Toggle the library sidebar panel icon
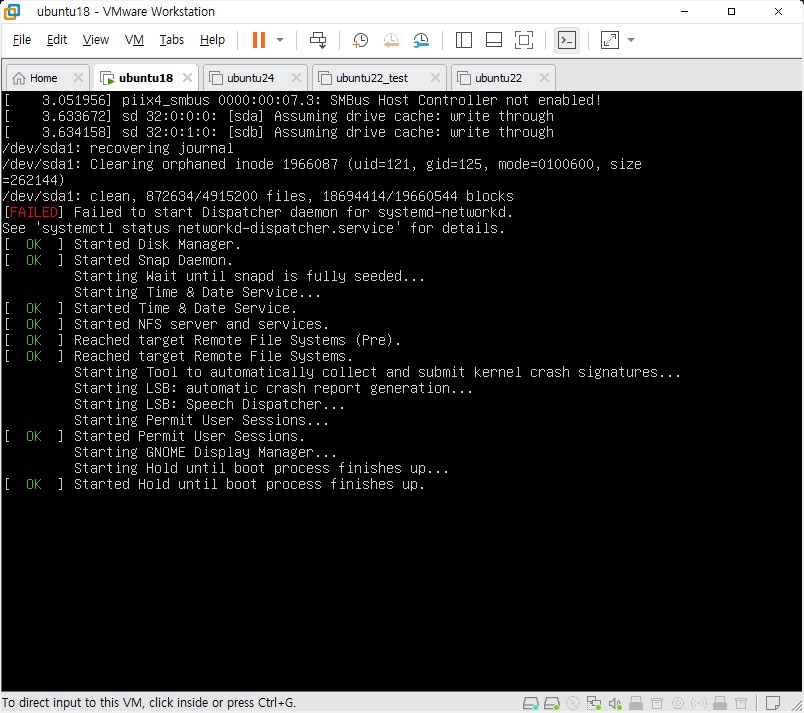This screenshot has width=804, height=713. coord(464,40)
